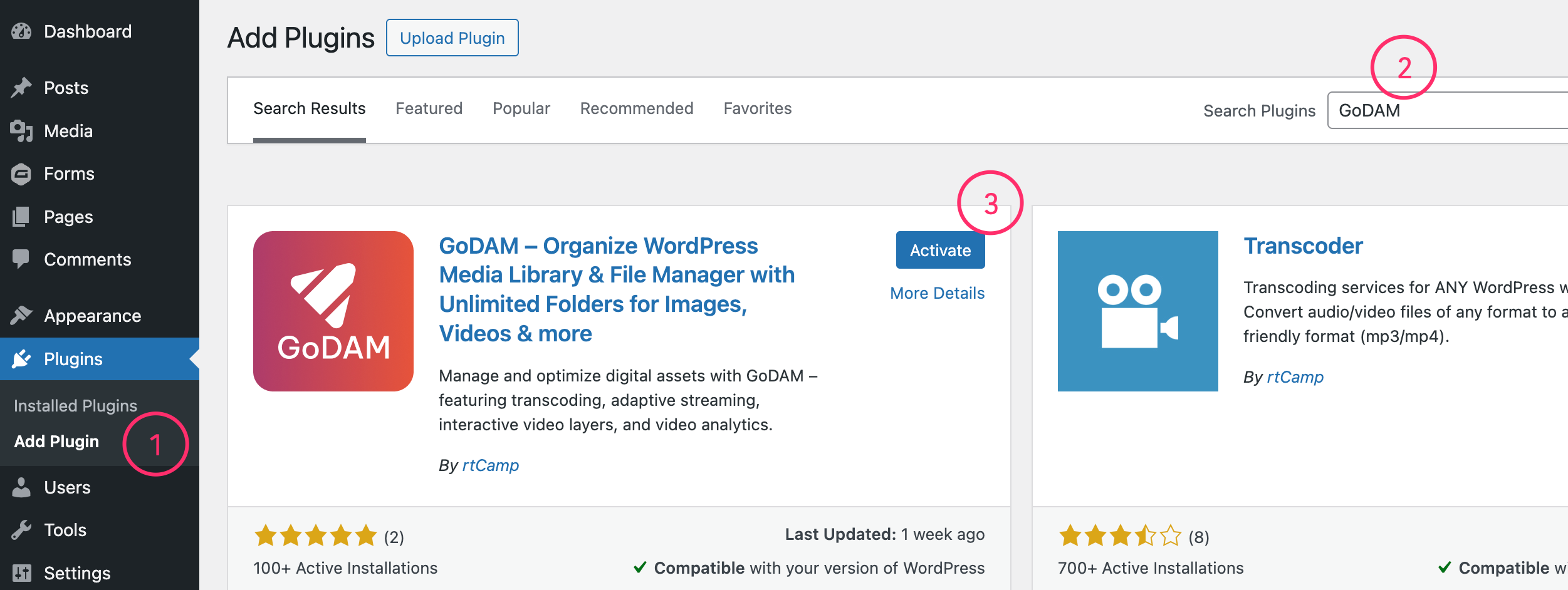Click the Dashboard icon in the sidebar
The image size is (1568, 590).
23,31
